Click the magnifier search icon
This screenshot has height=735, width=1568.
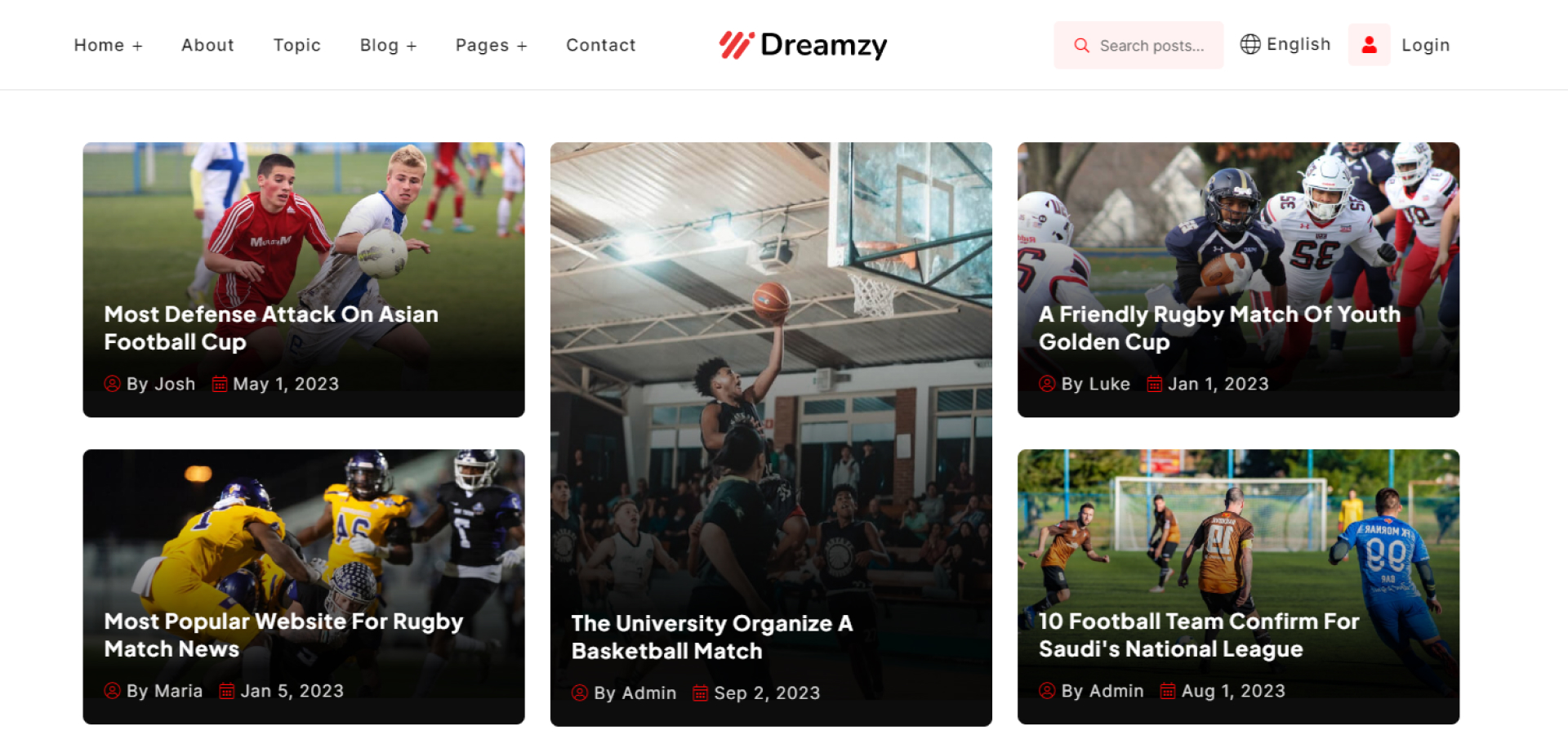[1081, 46]
